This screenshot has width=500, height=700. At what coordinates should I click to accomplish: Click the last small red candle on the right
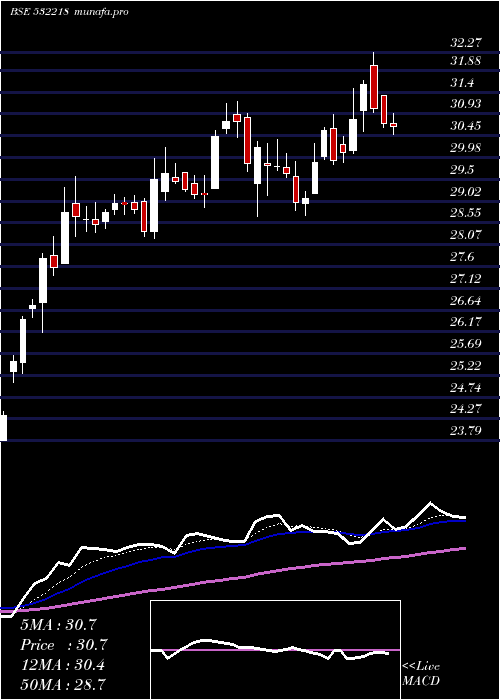click(393, 125)
